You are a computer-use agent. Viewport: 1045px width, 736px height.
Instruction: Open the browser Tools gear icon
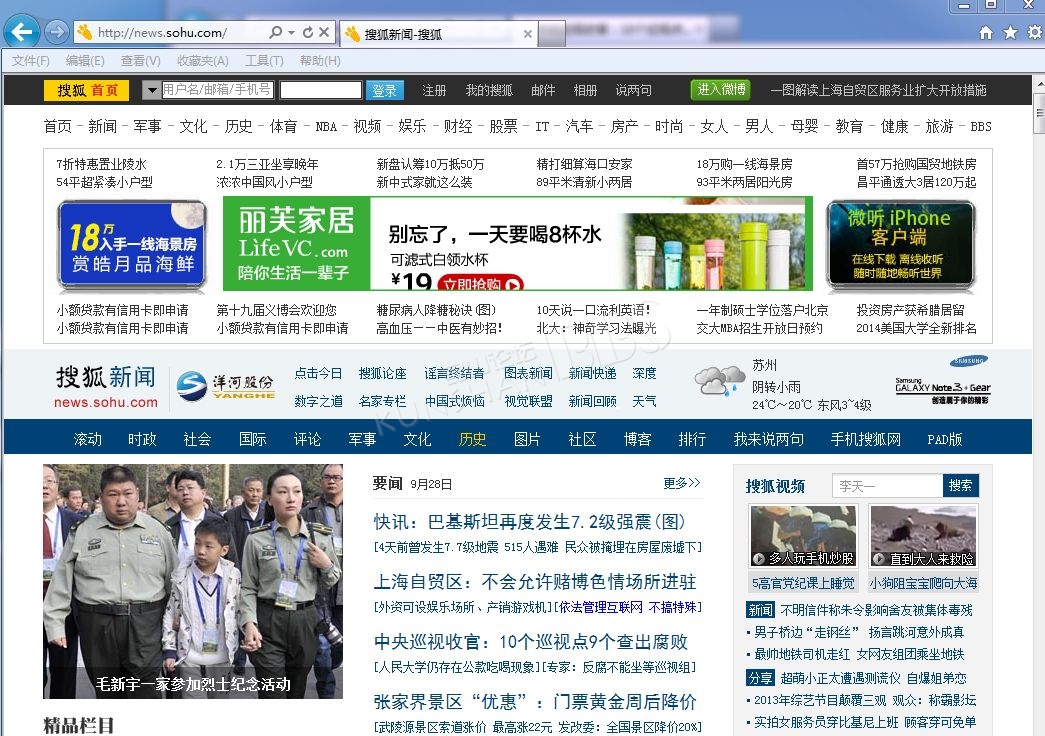[x=1034, y=33]
